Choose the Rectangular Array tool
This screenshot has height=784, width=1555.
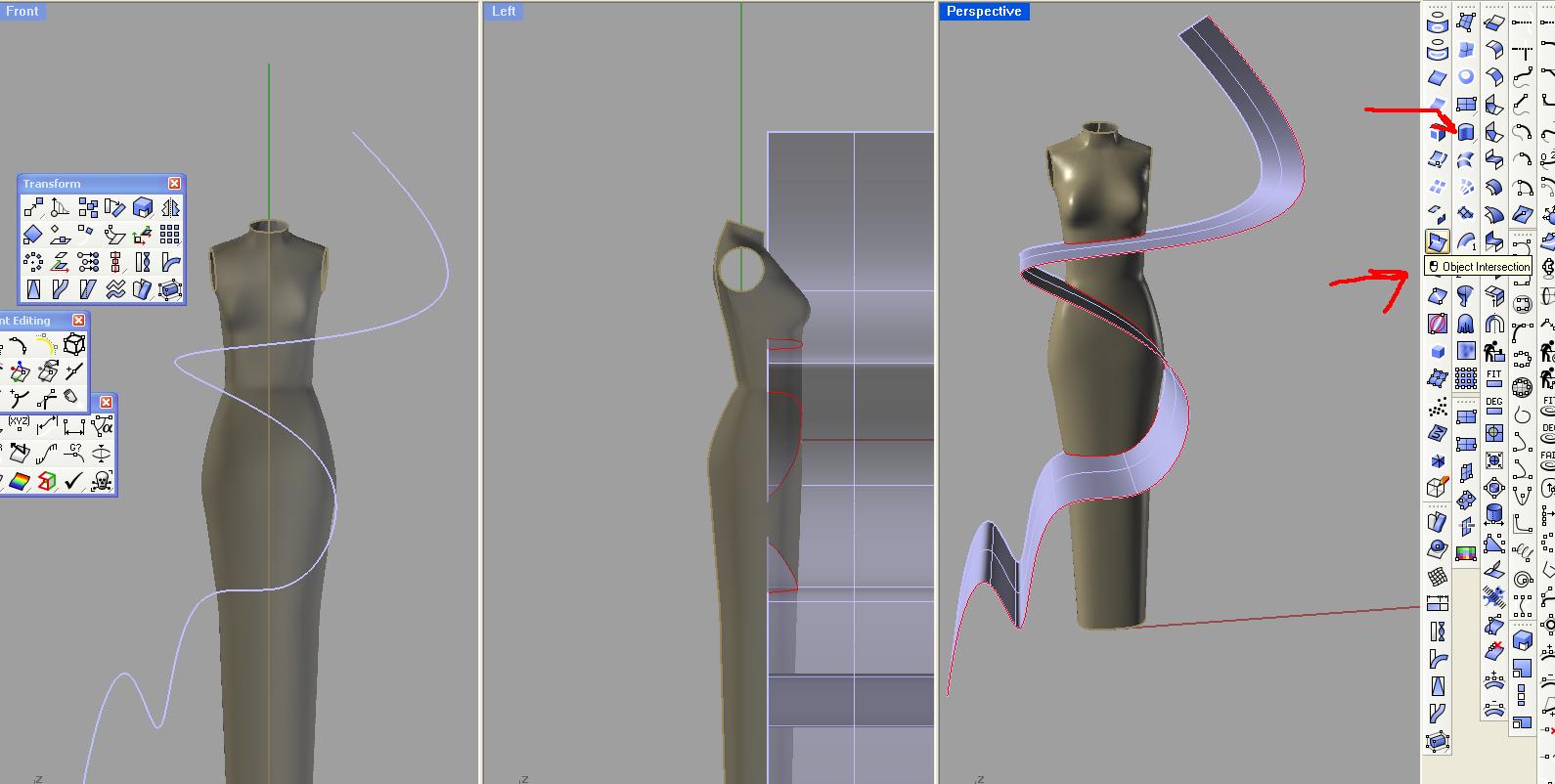click(170, 235)
